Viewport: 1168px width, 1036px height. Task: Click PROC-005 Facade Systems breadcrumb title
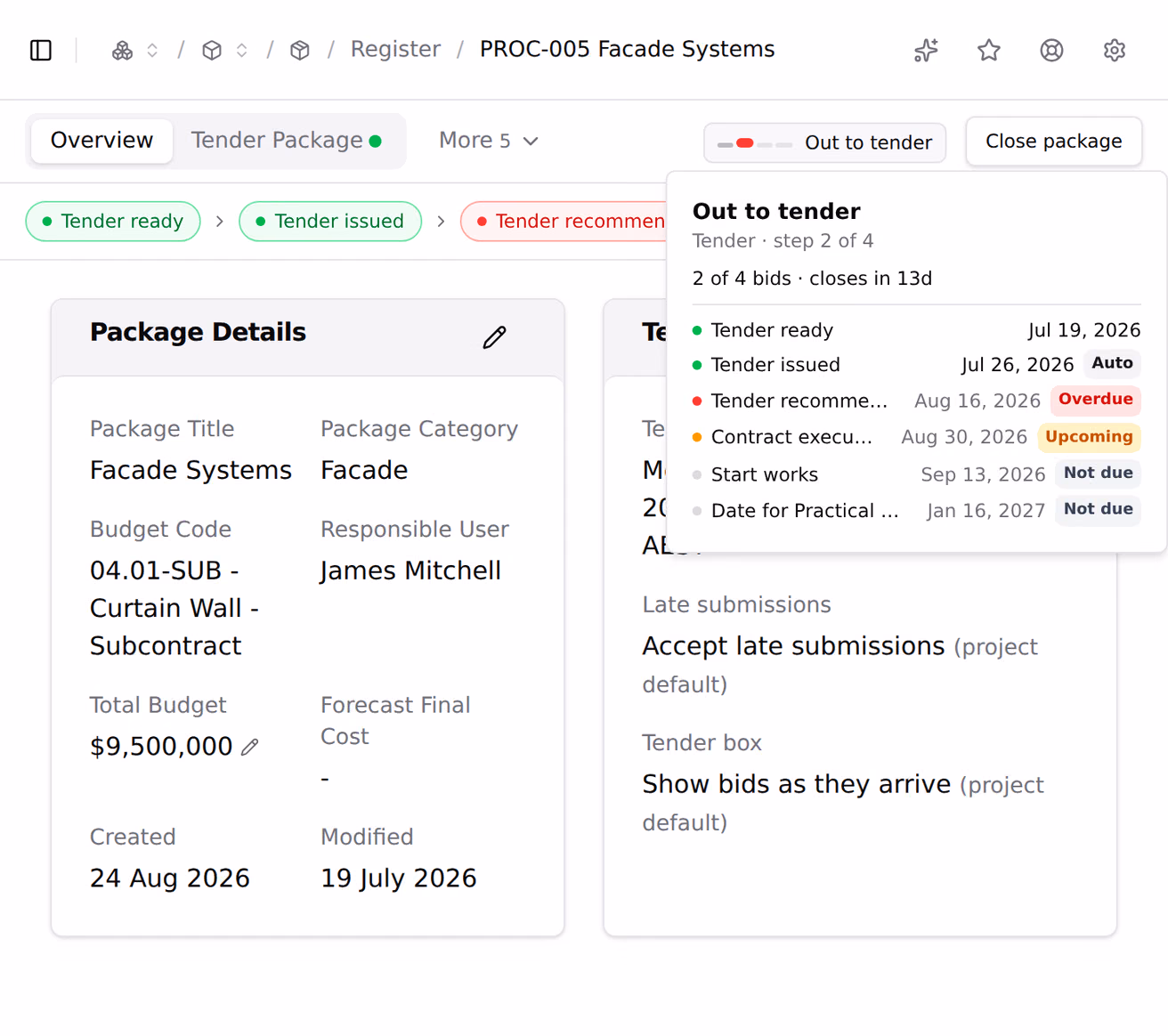[627, 49]
